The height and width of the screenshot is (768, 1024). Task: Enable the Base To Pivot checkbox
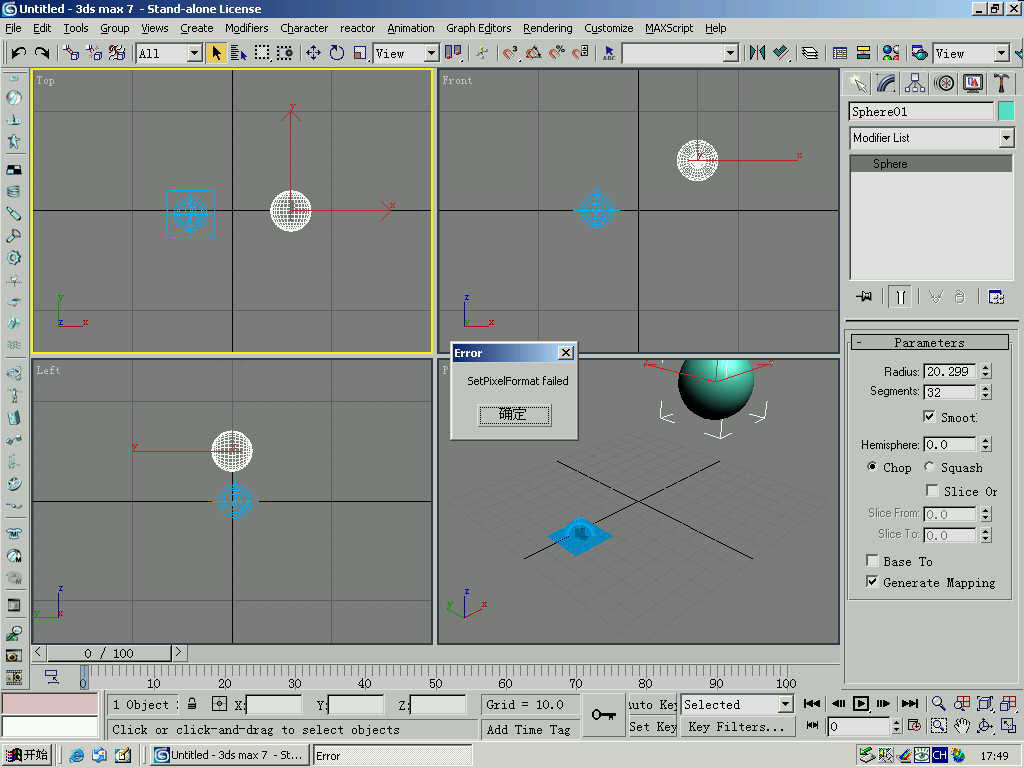click(x=872, y=560)
